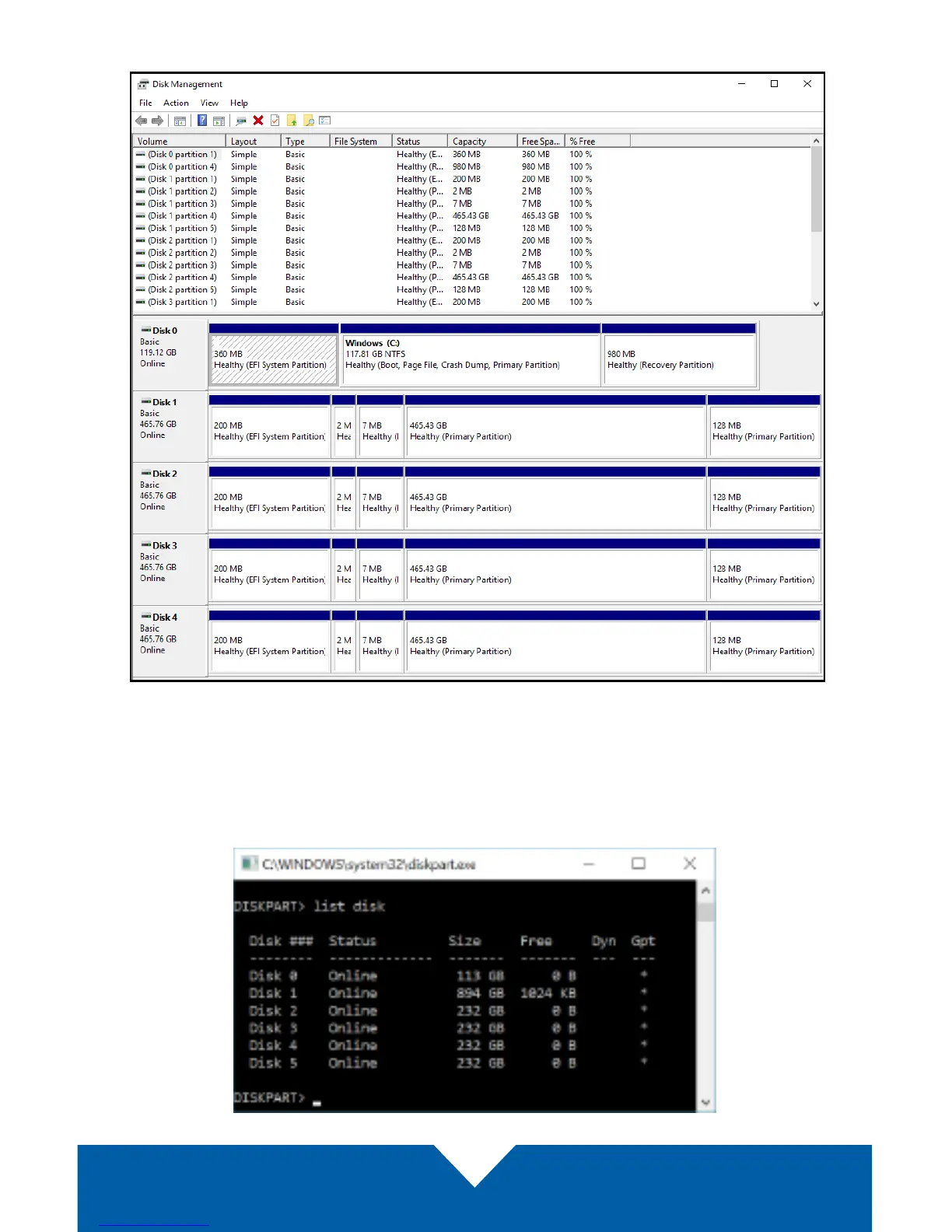Screen dimensions: 952x1232
Task: Select volume row (Disk 1 partition 5)
Action: point(472,228)
